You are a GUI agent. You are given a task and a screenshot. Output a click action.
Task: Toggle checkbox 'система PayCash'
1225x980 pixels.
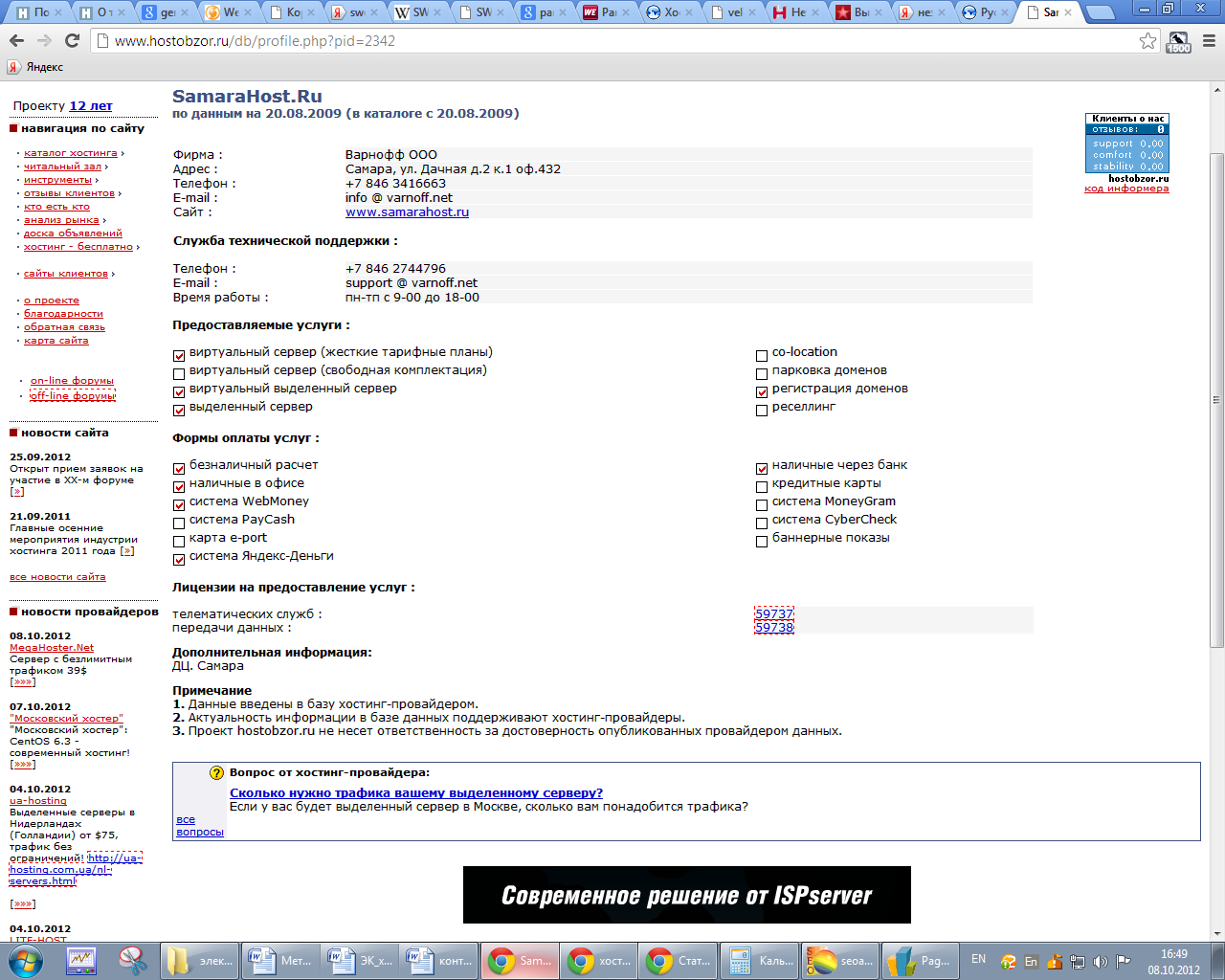click(x=179, y=523)
